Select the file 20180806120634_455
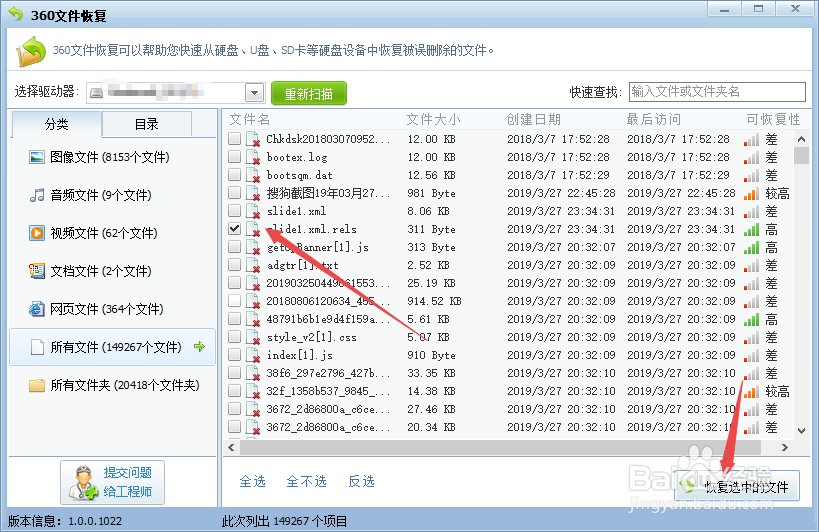 coord(328,301)
